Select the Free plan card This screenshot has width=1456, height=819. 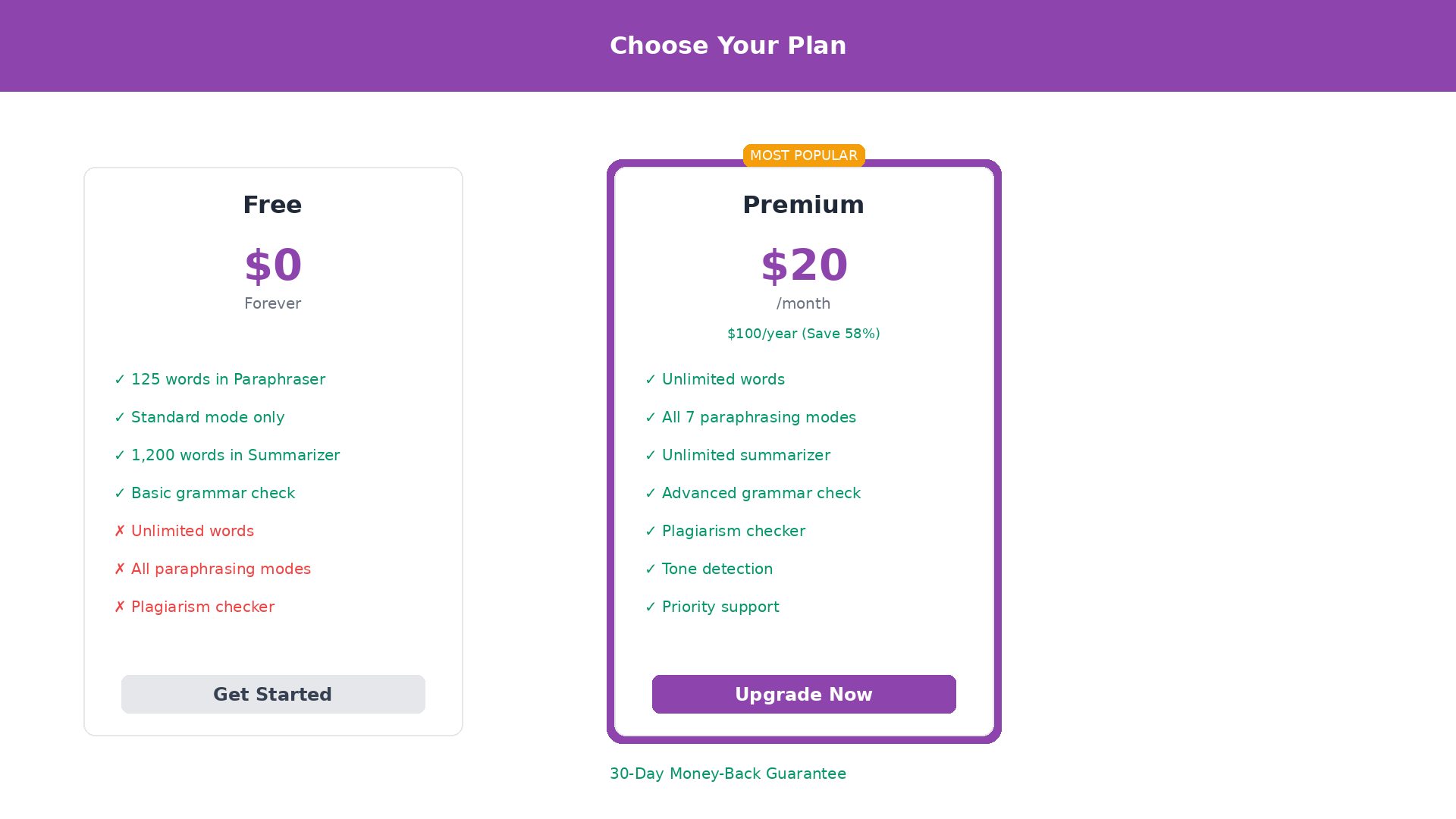point(273,451)
